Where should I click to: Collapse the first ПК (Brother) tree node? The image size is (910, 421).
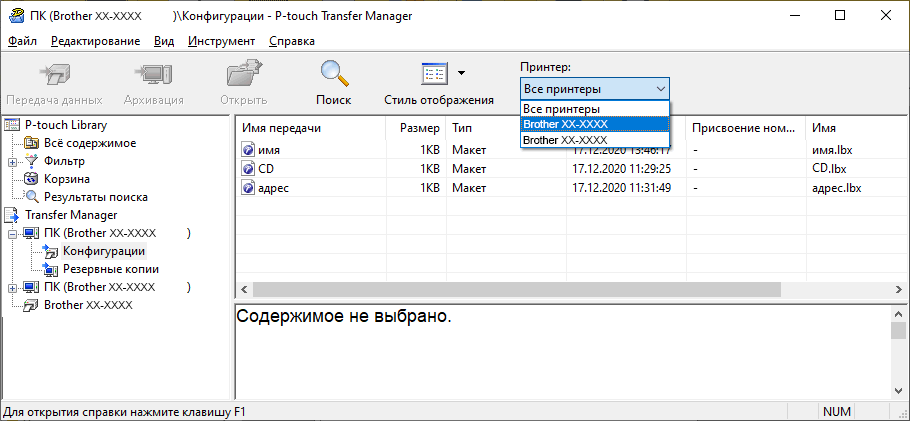pyautogui.click(x=12, y=233)
